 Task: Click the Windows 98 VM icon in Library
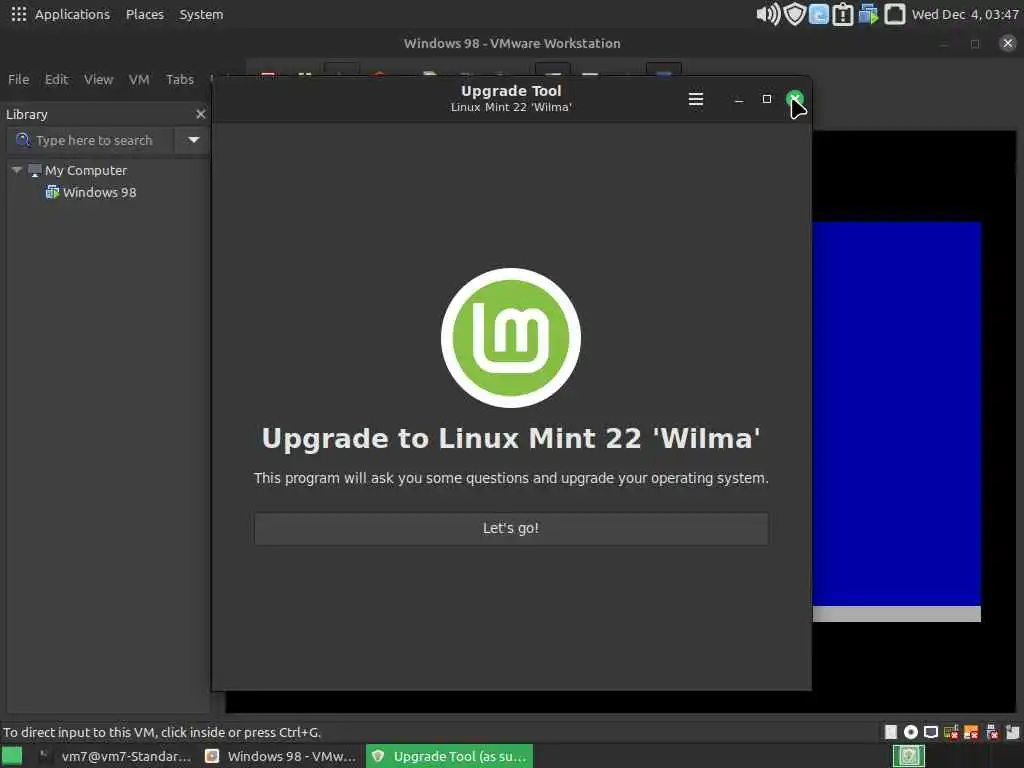click(52, 192)
